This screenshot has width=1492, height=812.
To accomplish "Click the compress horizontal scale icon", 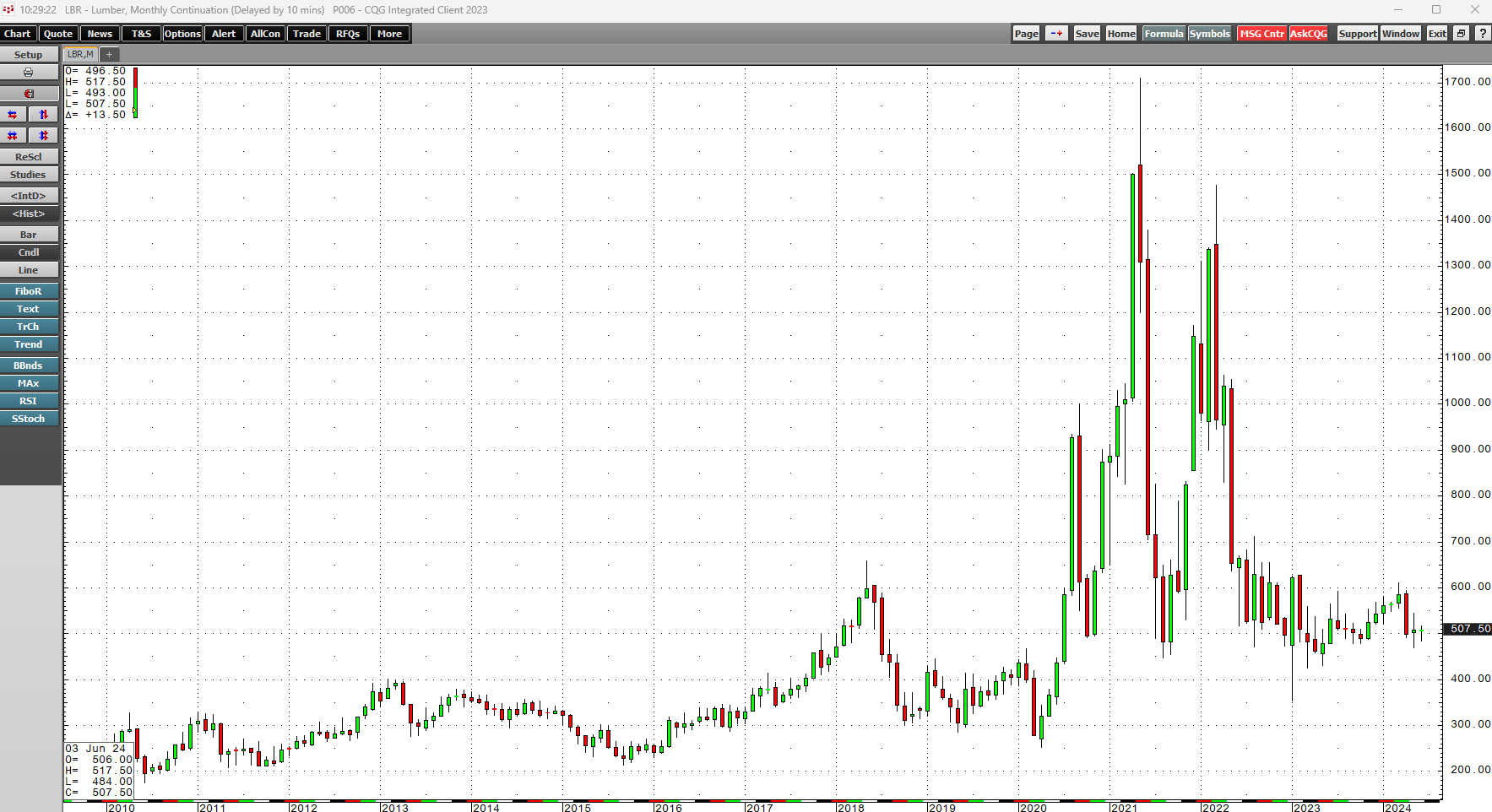I will pos(12,135).
